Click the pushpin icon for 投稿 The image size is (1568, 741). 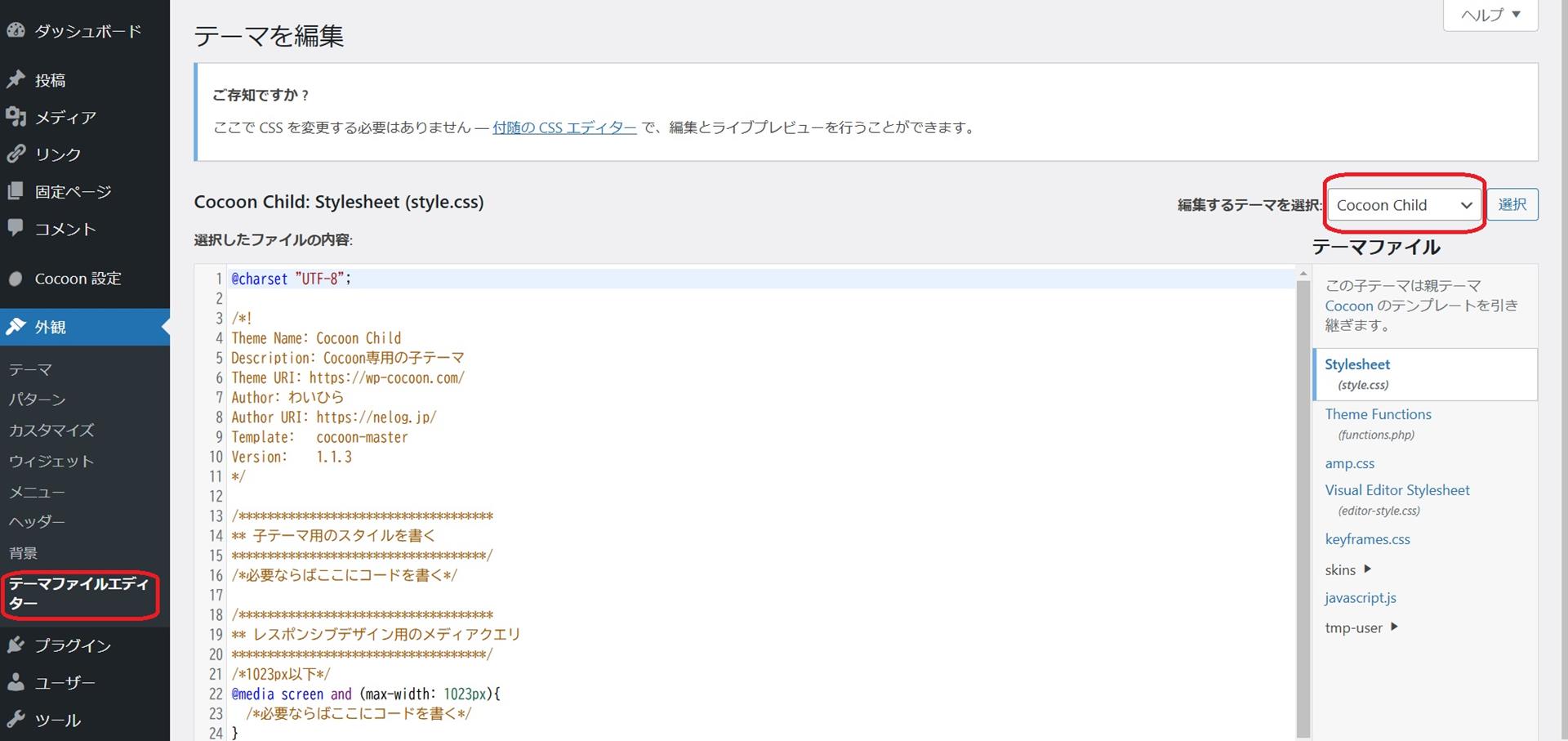(16, 79)
